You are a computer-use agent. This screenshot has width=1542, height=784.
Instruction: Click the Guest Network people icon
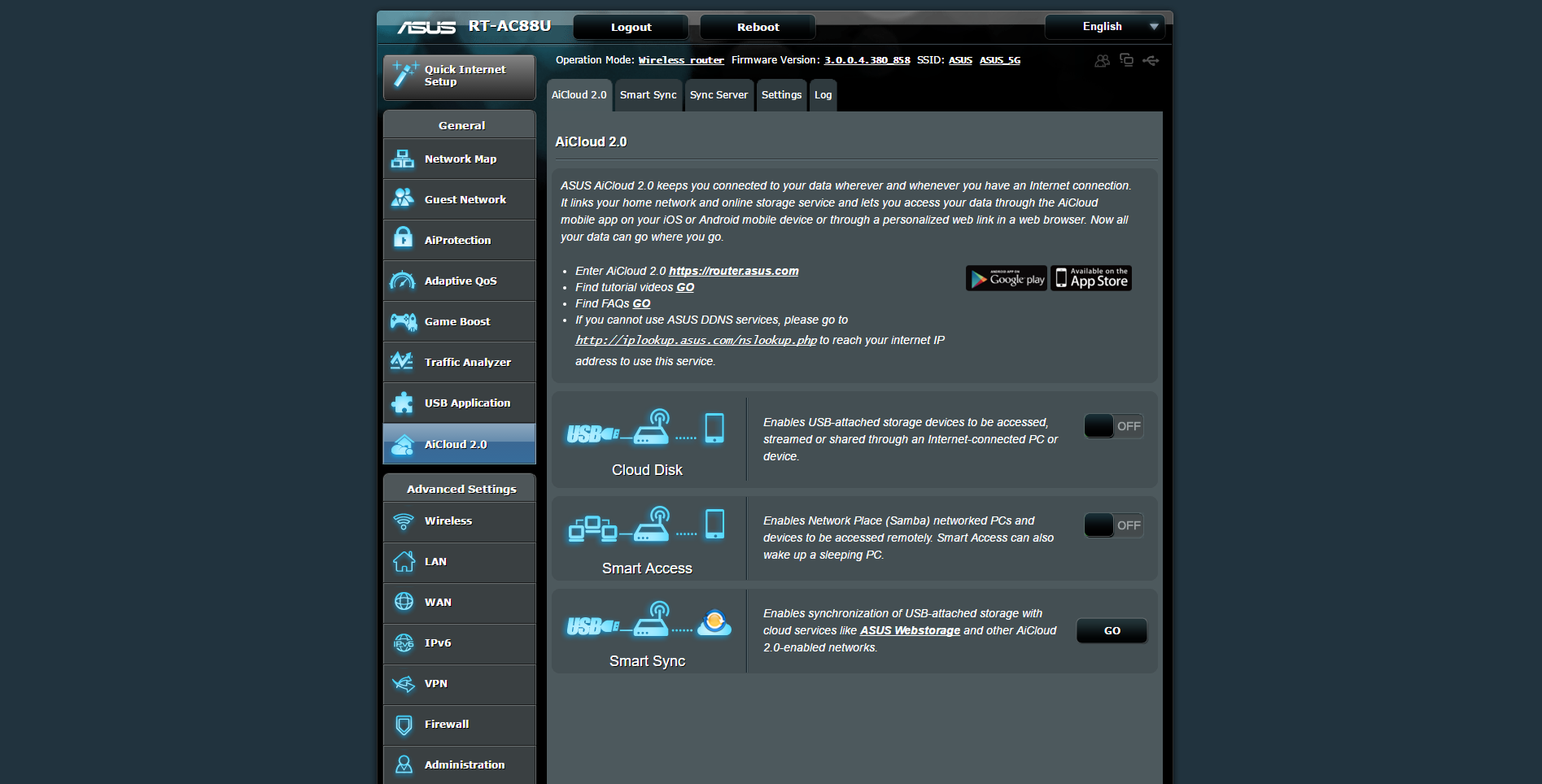(x=403, y=198)
